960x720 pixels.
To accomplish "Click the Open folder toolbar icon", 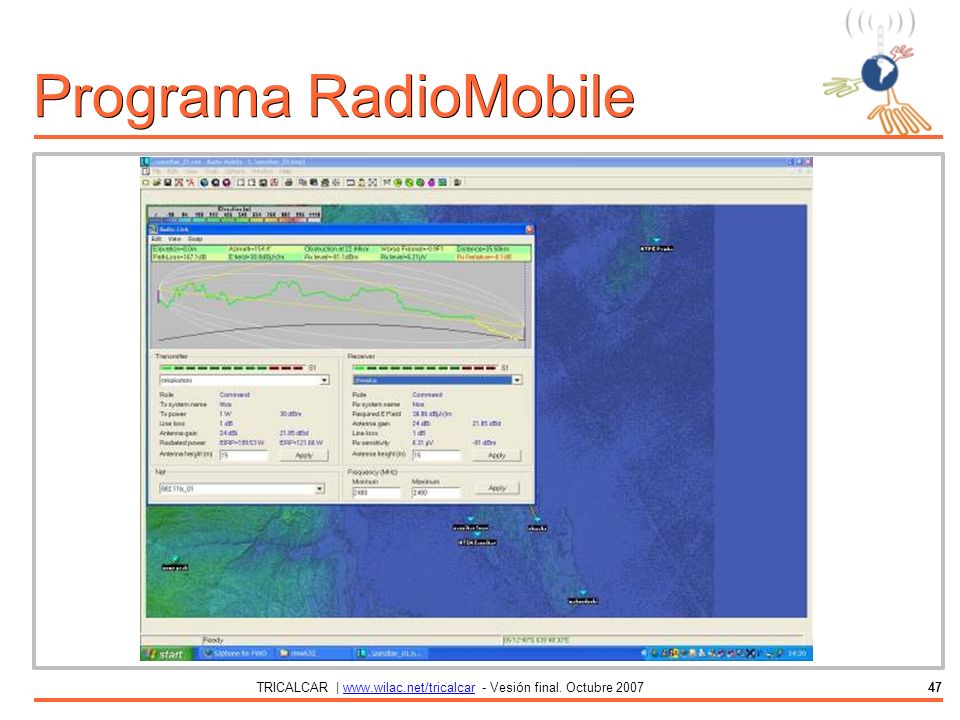I will pos(157,182).
